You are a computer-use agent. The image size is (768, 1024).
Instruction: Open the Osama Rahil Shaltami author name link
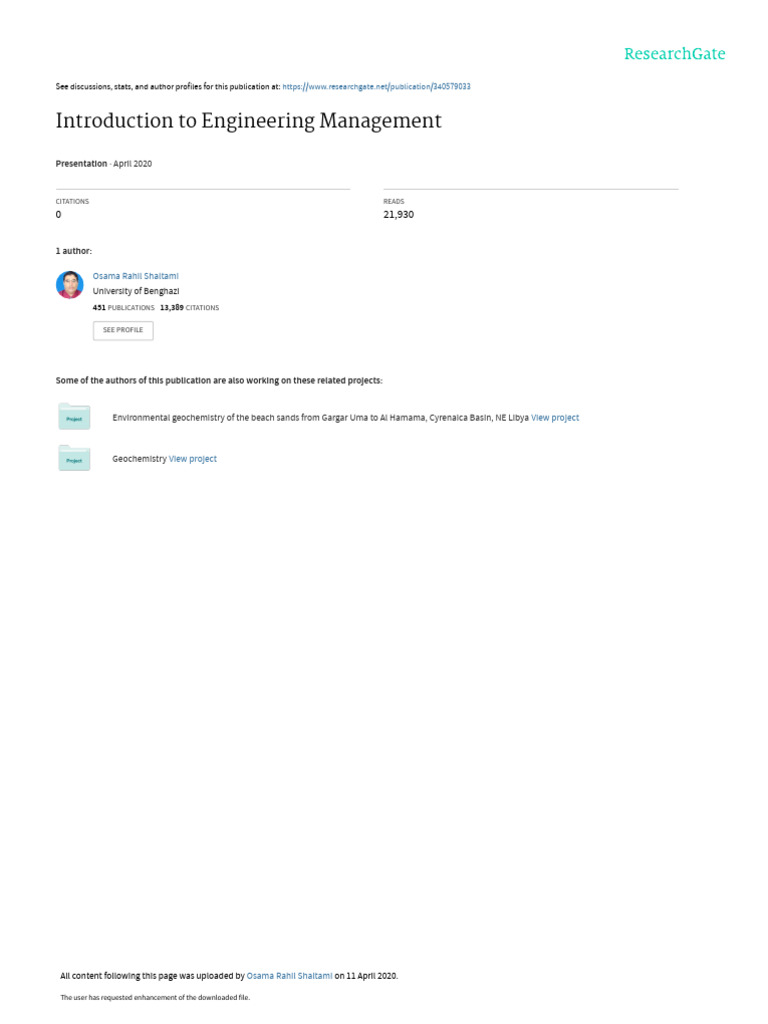135,276
